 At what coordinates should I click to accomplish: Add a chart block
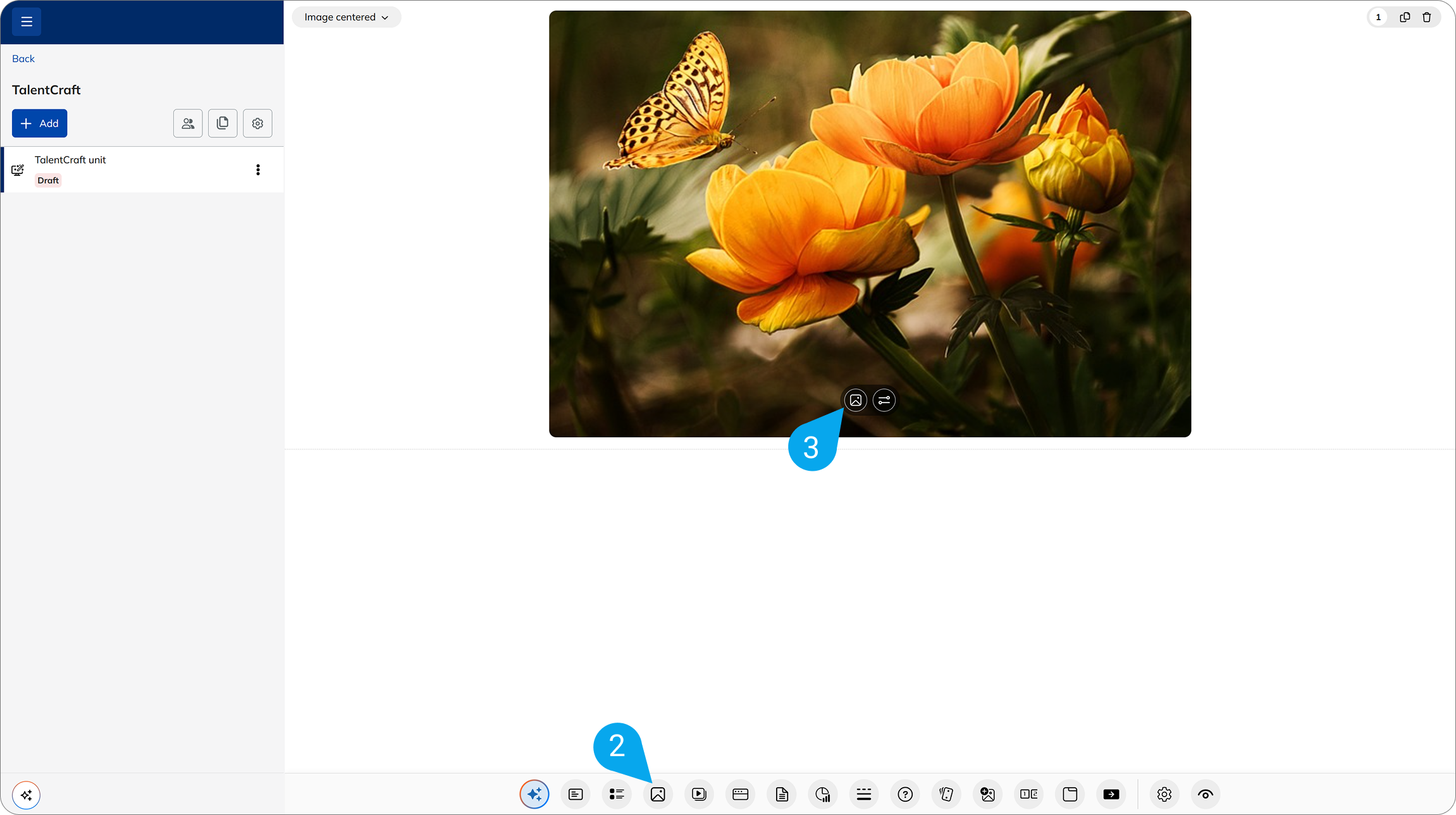click(x=823, y=794)
